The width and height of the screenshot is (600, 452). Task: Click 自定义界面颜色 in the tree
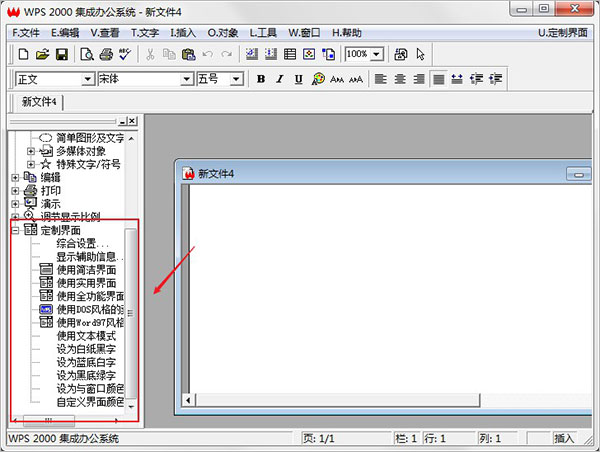[90, 402]
